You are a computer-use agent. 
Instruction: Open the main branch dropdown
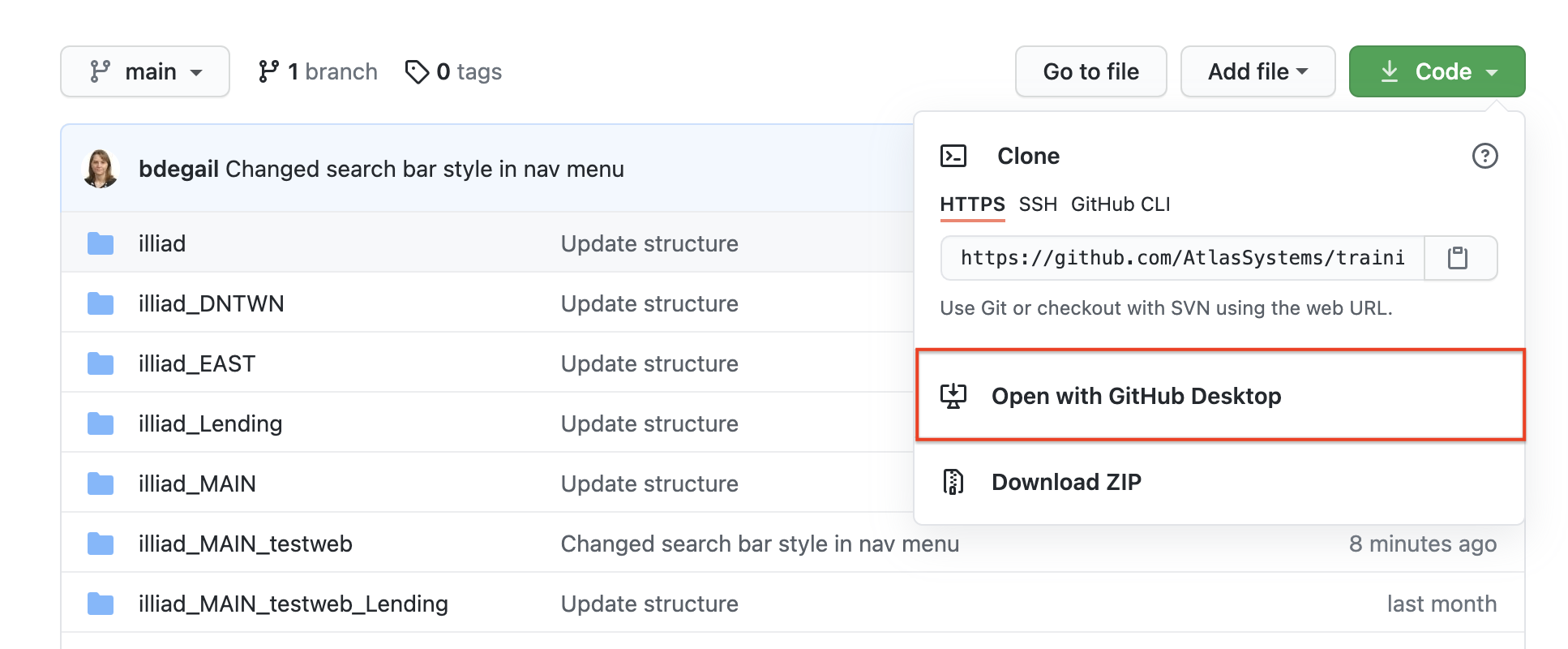click(x=145, y=71)
